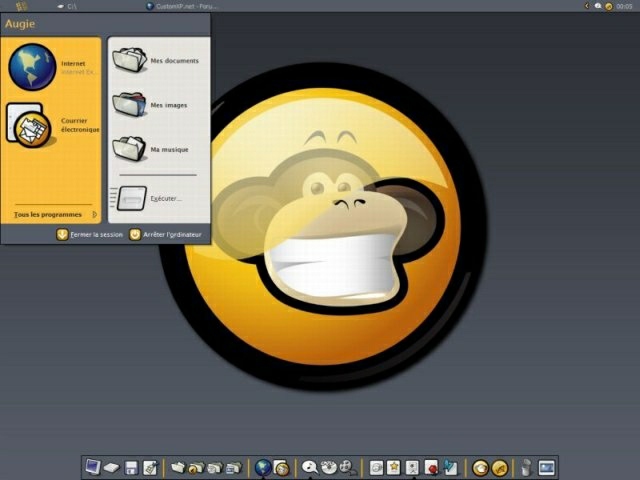Click the Exécuter run icon

131,198
